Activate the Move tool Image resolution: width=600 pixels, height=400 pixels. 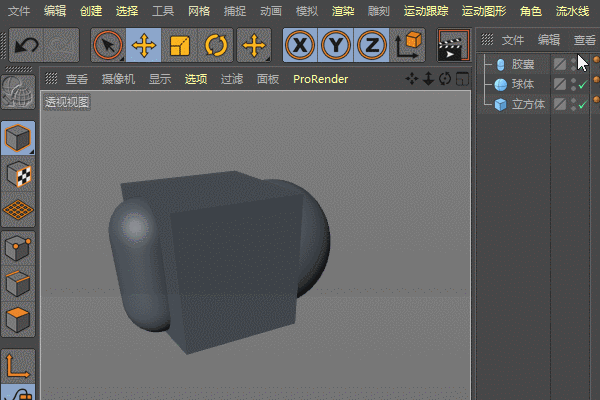pyautogui.click(x=143, y=45)
